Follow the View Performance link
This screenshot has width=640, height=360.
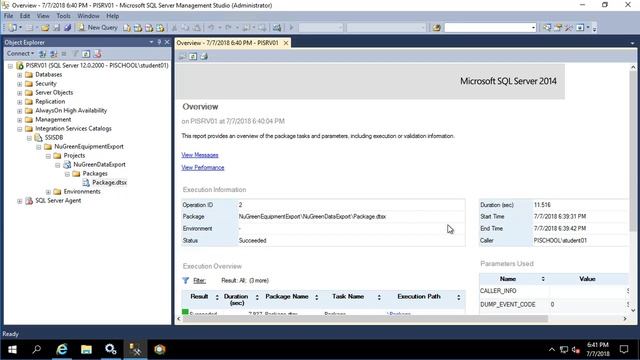click(203, 168)
